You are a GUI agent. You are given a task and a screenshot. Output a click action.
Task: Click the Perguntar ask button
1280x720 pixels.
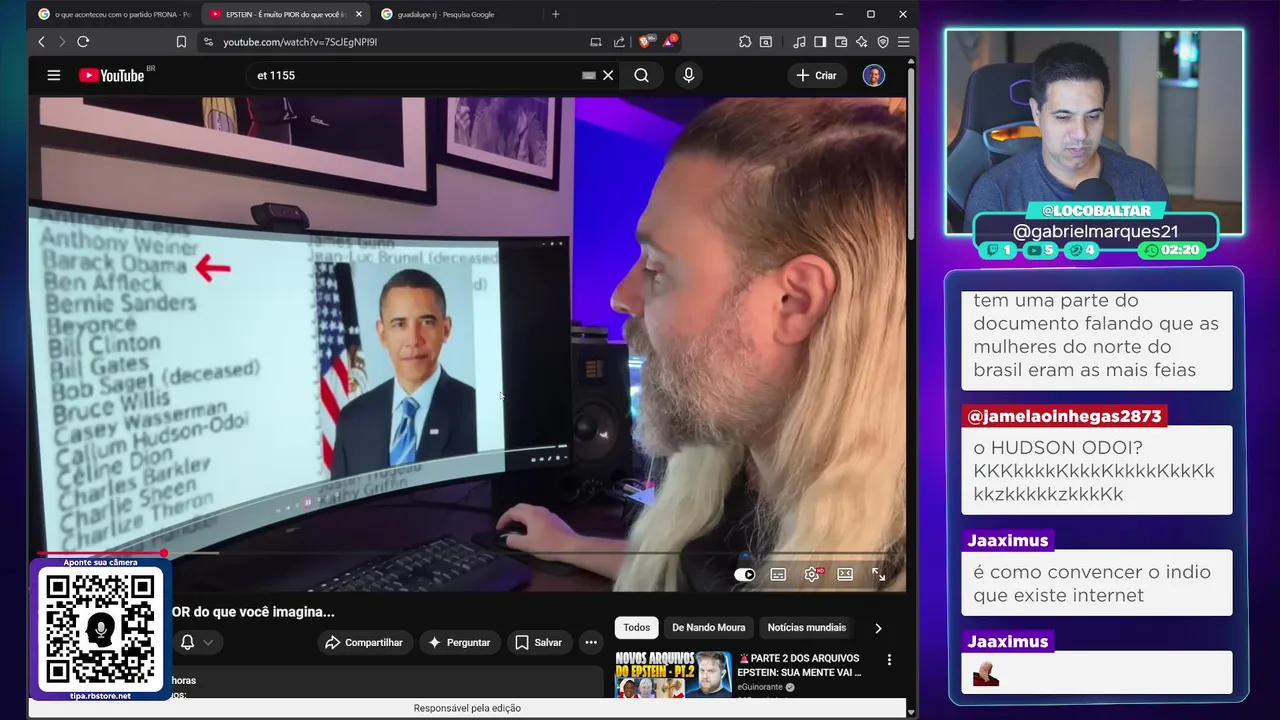459,642
